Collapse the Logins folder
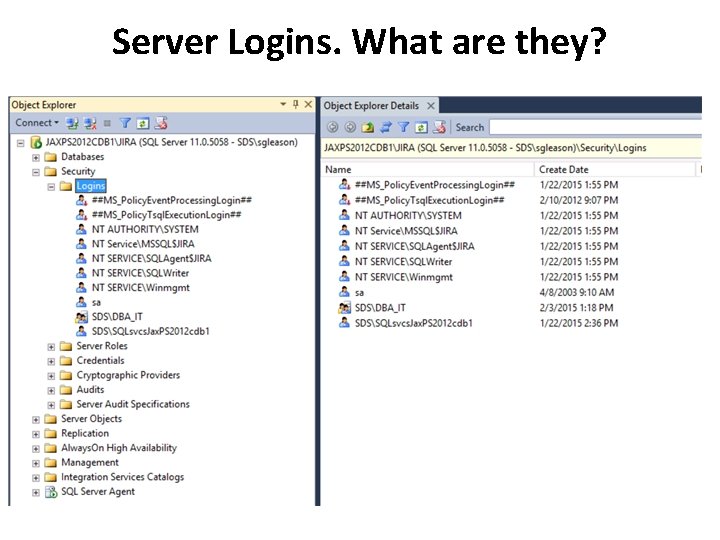Screen dimensions: 720x540 pyautogui.click(x=51, y=187)
